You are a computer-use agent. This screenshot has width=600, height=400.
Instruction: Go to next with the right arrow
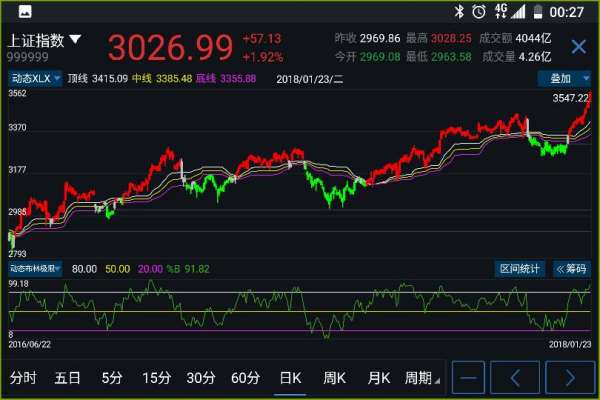569,378
